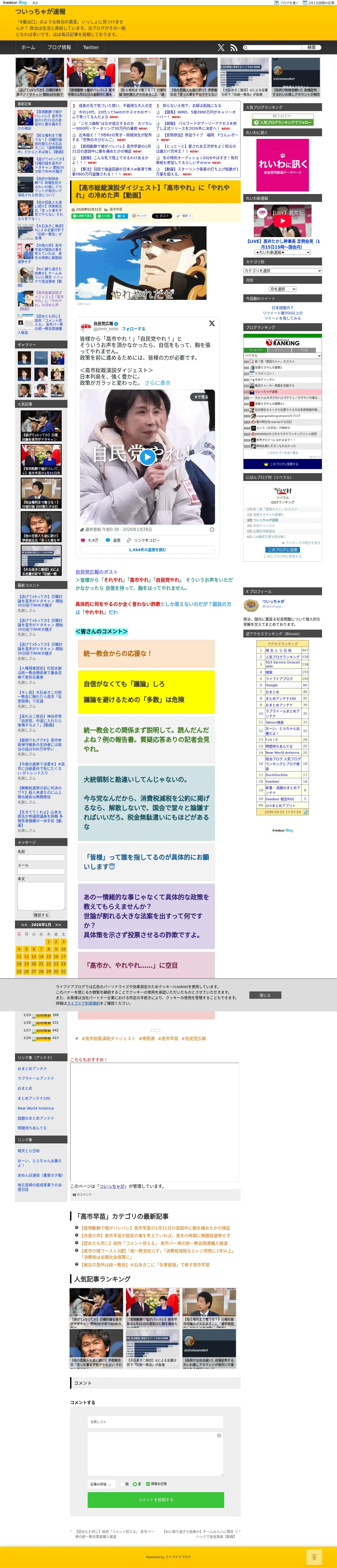
Task: Open the 記事の評価 dropdown in comment form
Action: pyautogui.click(x=101, y=1484)
